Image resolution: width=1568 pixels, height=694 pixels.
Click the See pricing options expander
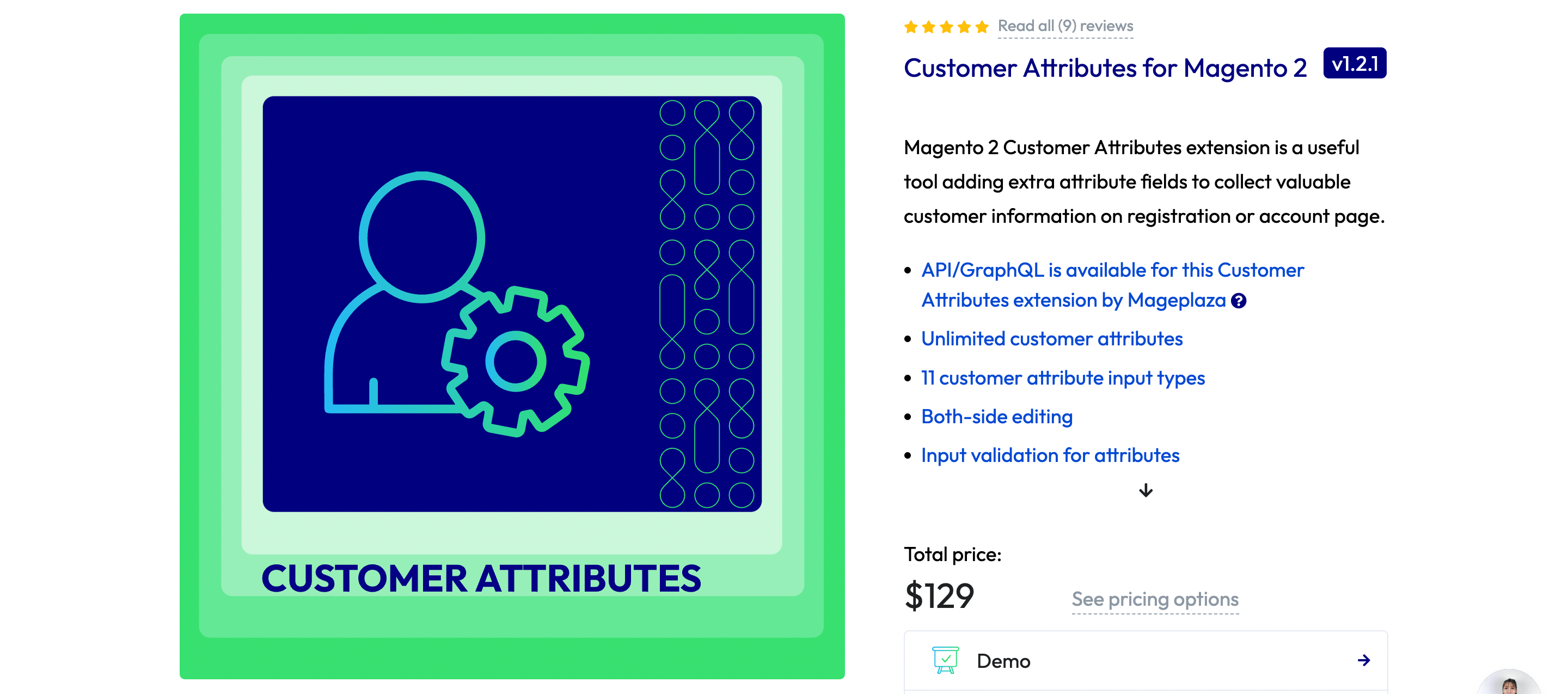pyautogui.click(x=1152, y=599)
